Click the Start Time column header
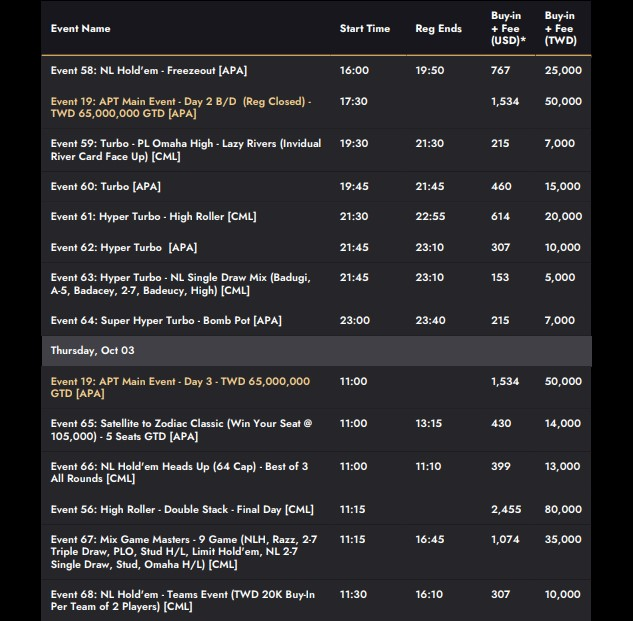The image size is (633, 621). click(365, 29)
